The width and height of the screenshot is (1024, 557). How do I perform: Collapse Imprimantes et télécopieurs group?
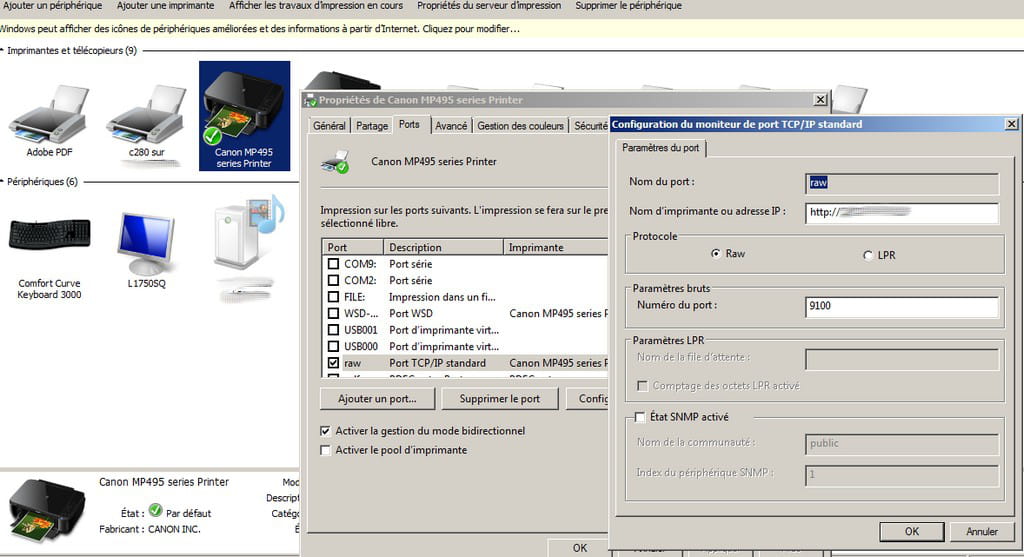[x=3, y=50]
